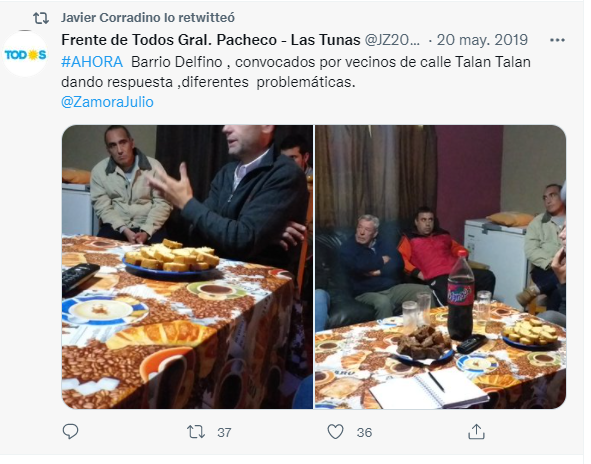
Task: Click the TODOS profile avatar
Action: click(25, 55)
